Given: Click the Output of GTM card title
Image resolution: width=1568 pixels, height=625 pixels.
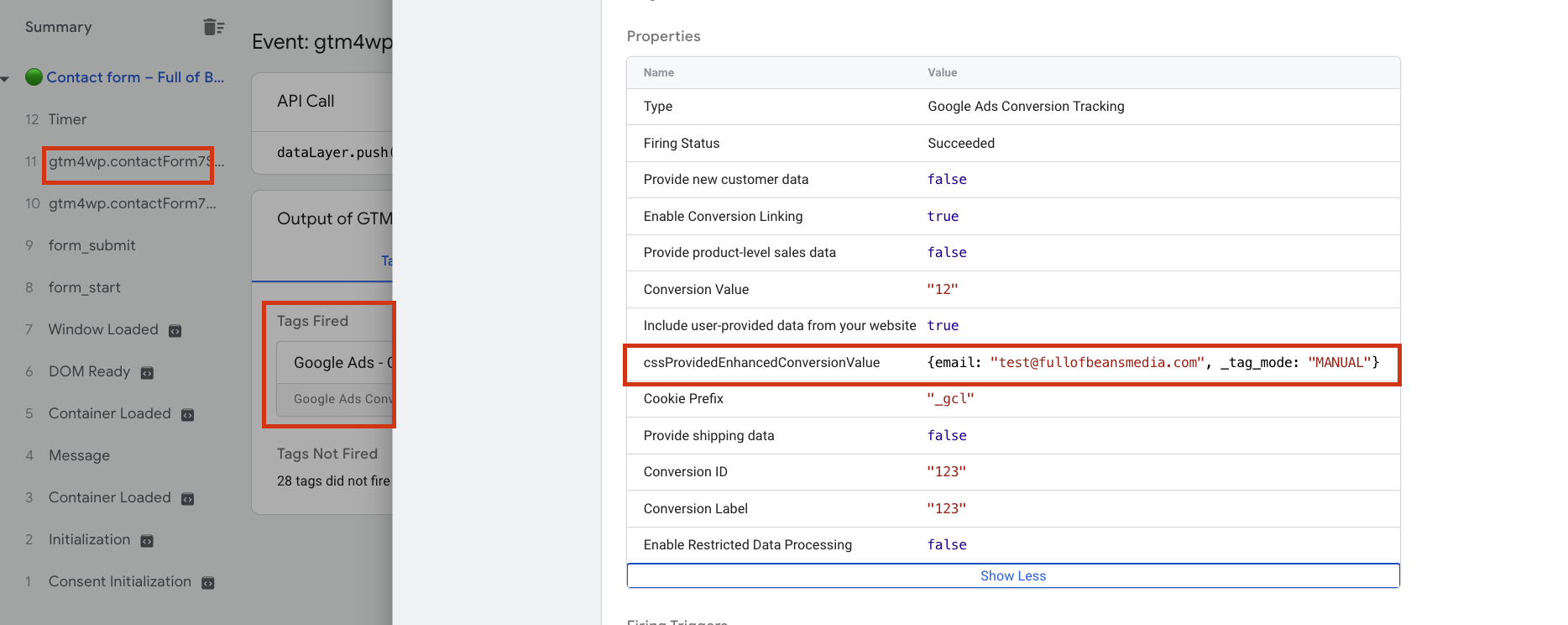Looking at the screenshot, I should [335, 218].
